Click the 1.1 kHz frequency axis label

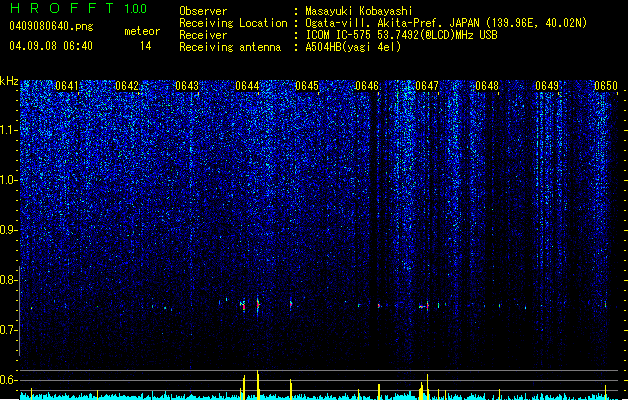pos(8,130)
